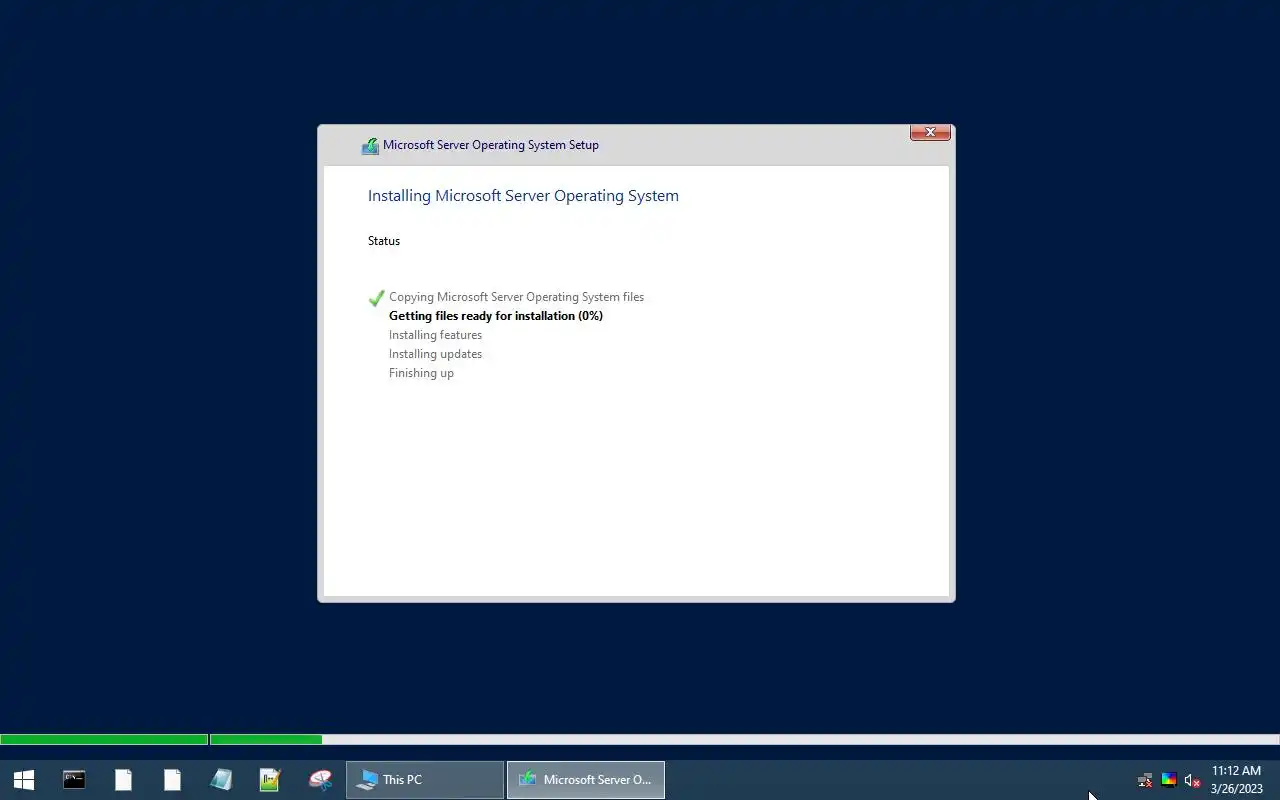Viewport: 1280px width, 800px height.
Task: Click "Copying Microsoft Server Operating System files" step
Action: coord(516,297)
